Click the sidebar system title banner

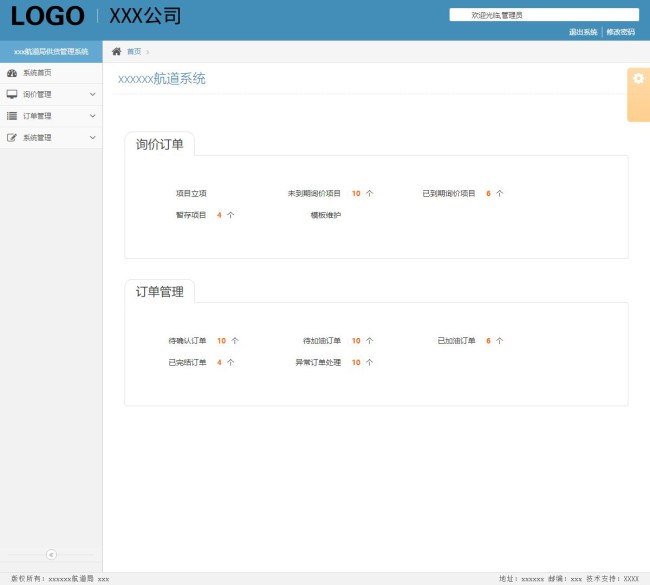point(51,52)
